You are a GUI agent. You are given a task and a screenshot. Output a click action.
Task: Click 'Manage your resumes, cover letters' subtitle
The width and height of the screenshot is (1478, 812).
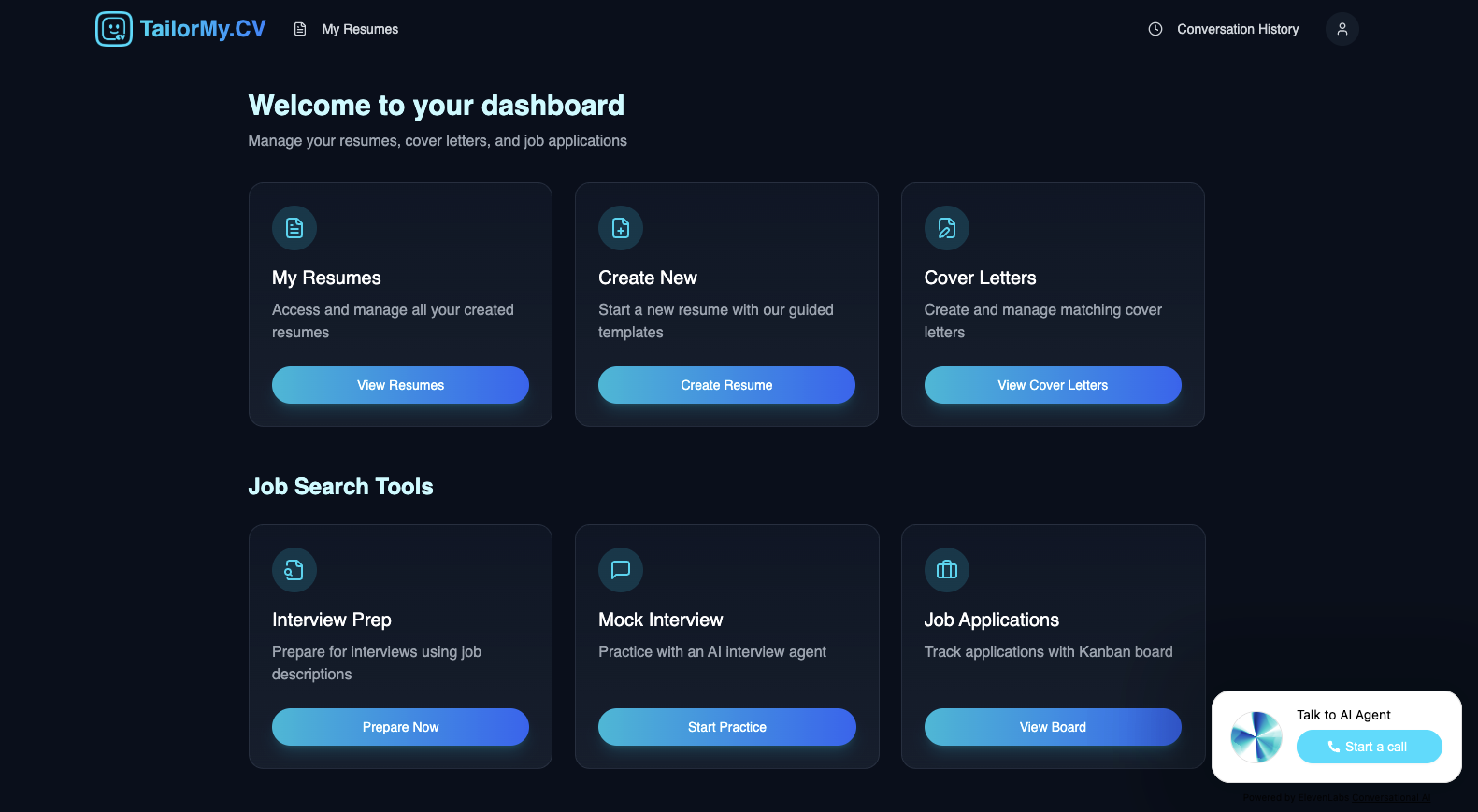pos(438,141)
